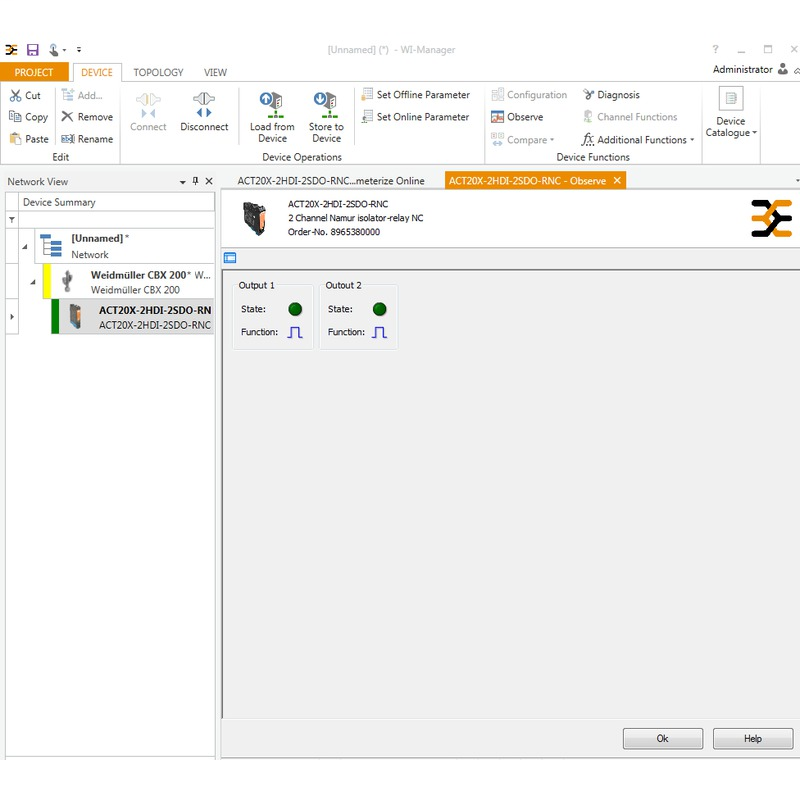Open Set Offline Parameter

[x=415, y=95]
